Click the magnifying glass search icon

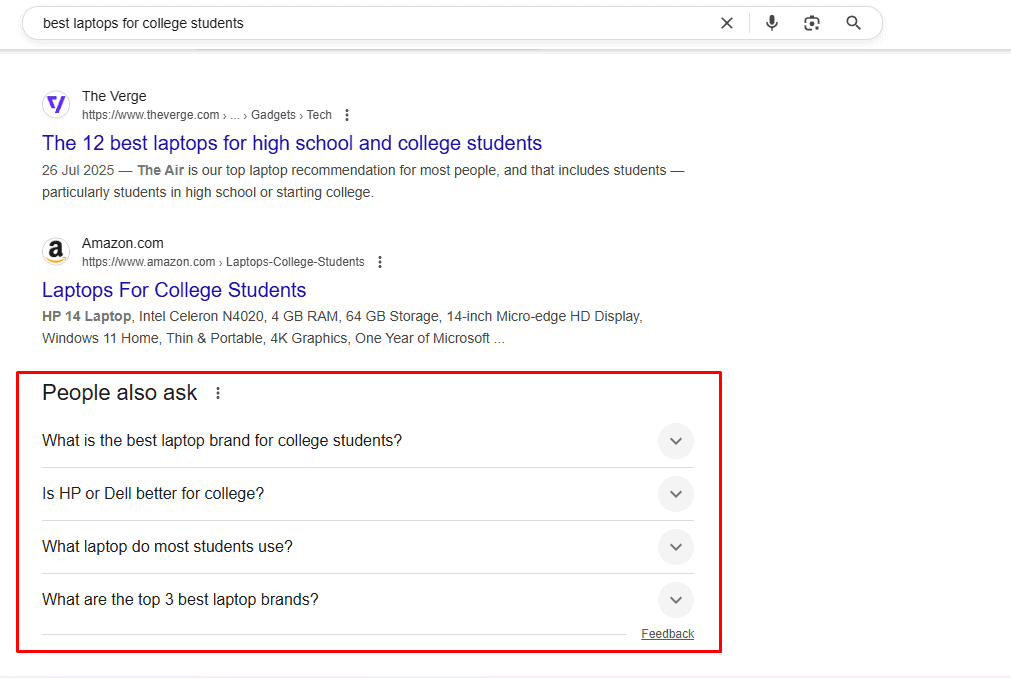tap(853, 23)
